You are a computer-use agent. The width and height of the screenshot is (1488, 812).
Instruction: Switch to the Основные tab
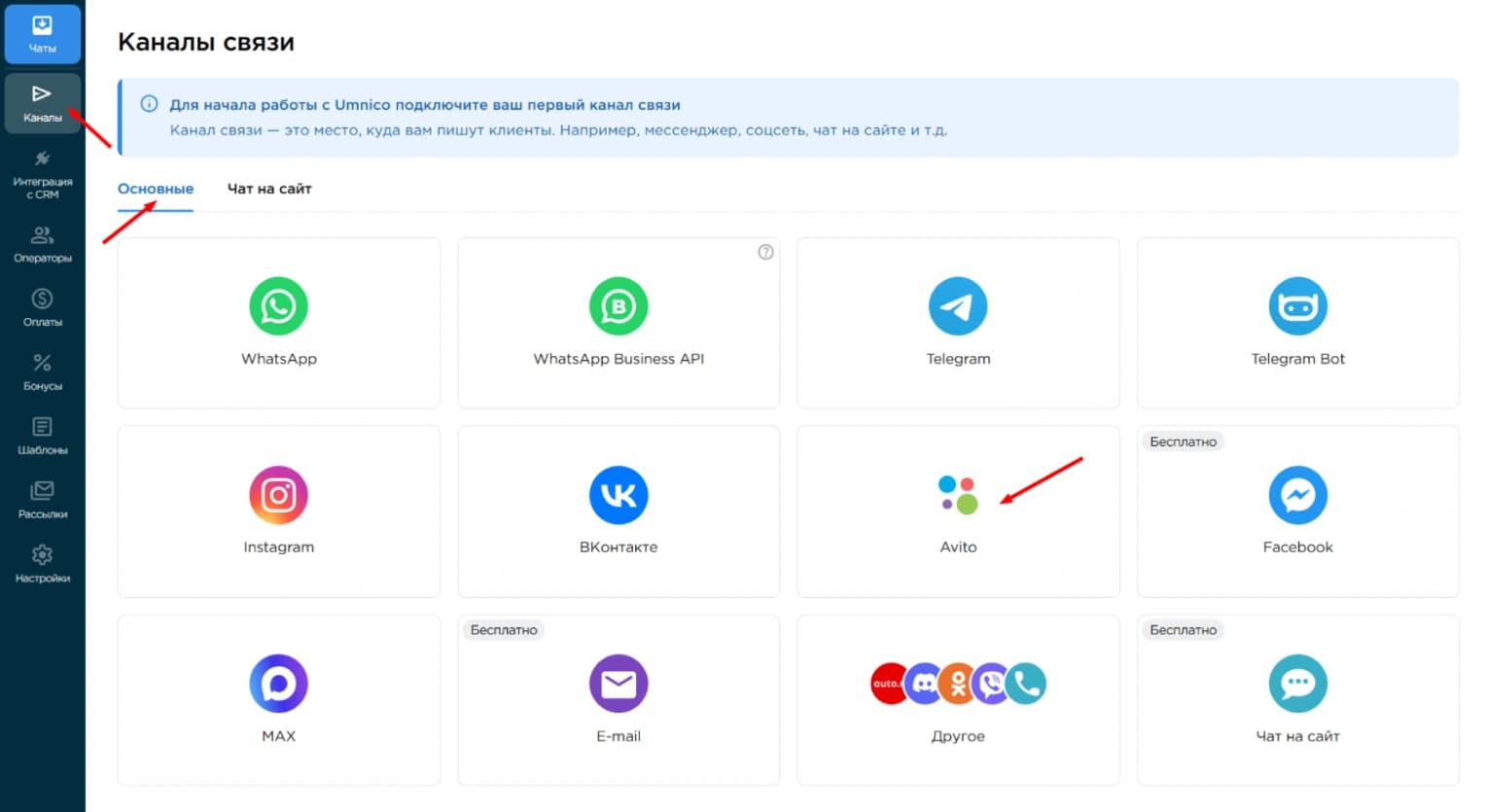[156, 189]
